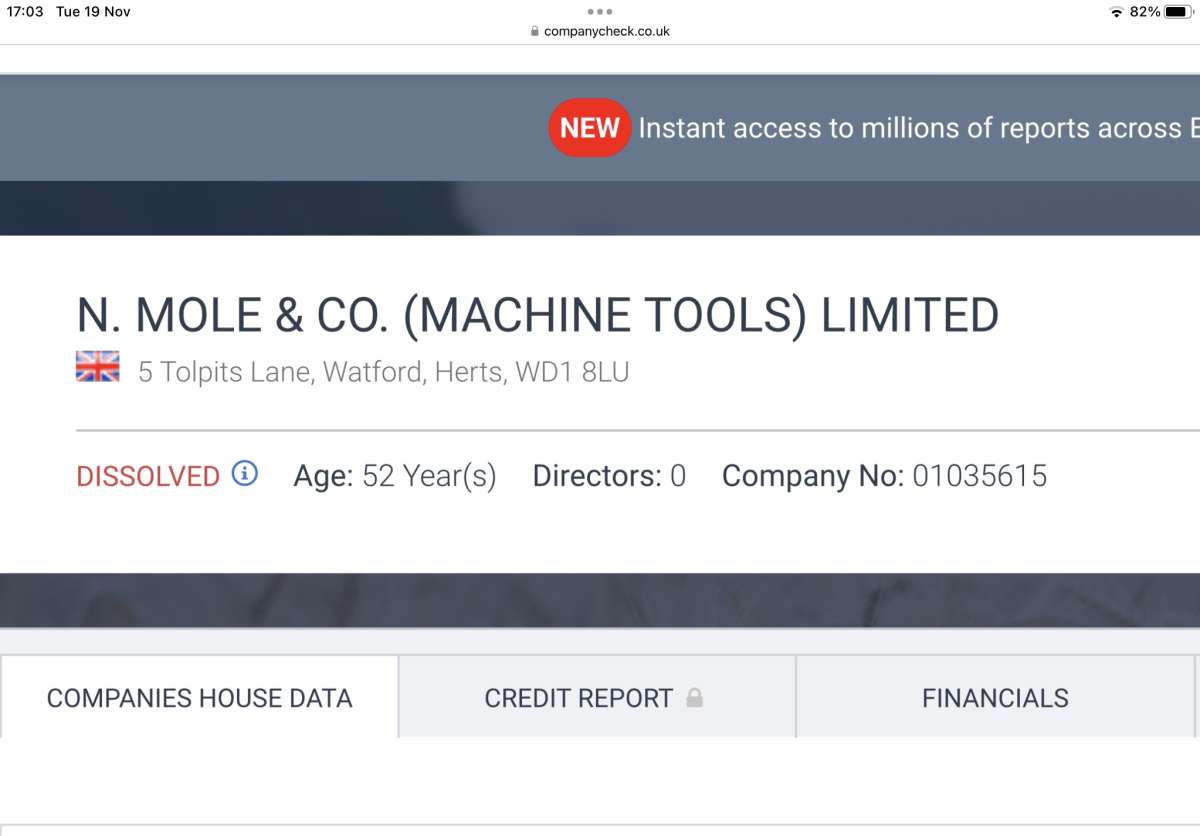Screen dimensions: 1200x836
Task: Tap the Tue 19 Nov date
Action: 93,12
